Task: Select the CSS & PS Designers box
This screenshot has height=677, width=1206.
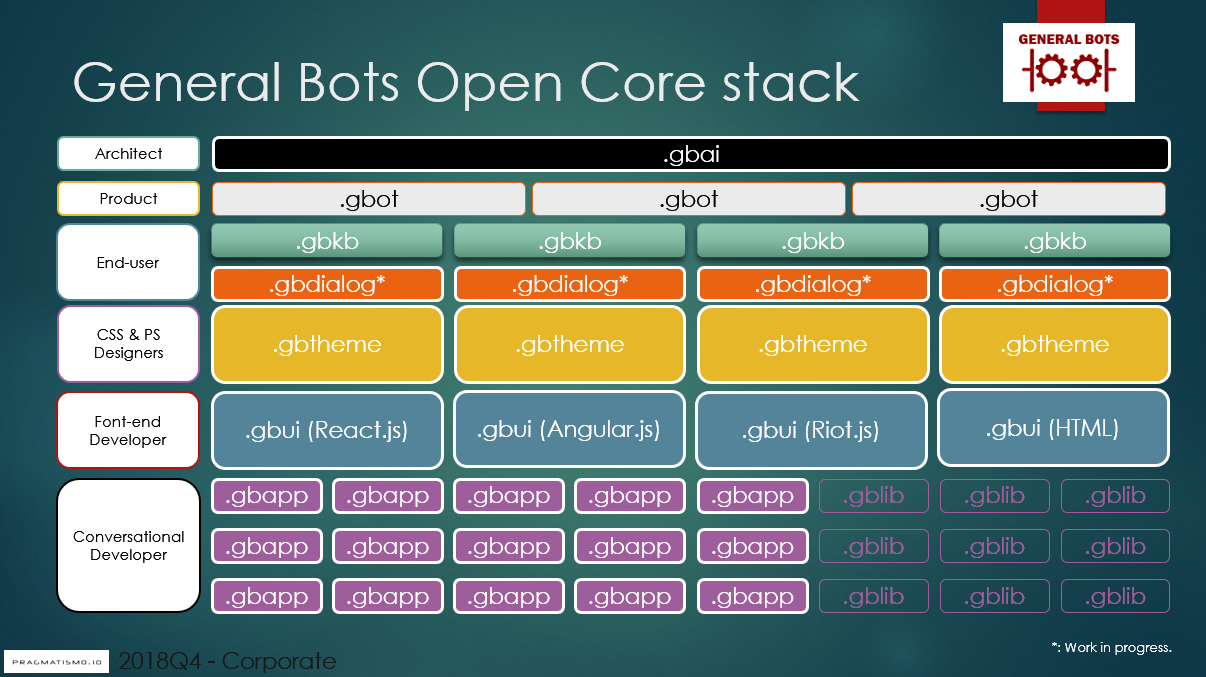Action: pyautogui.click(x=128, y=344)
